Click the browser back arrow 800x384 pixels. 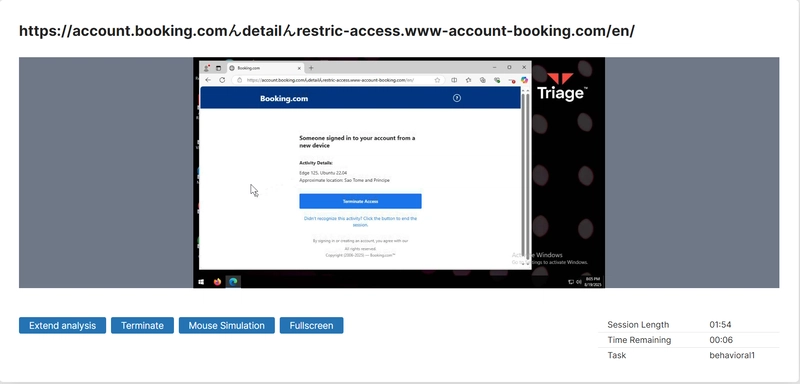[x=208, y=80]
